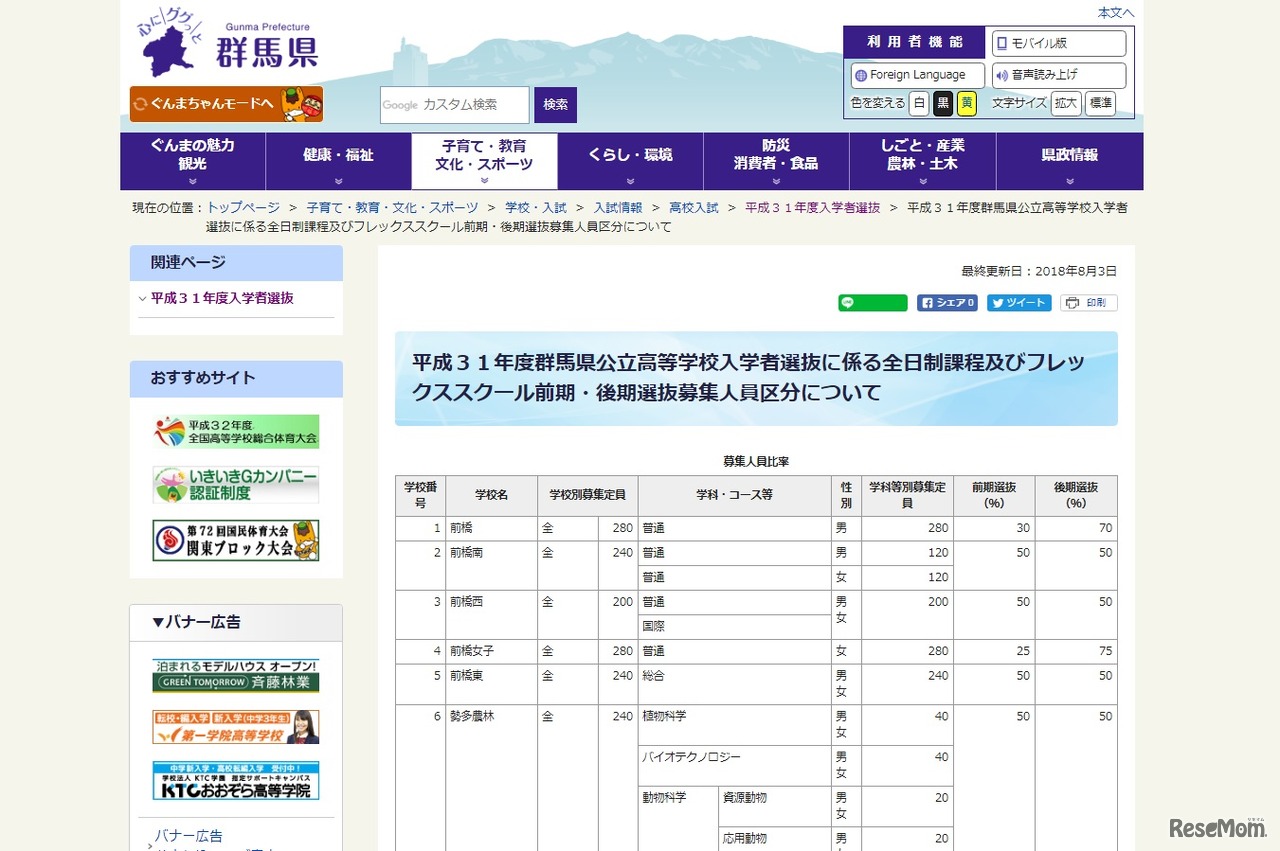Tweet this page using the ツイート icon
The image size is (1280, 851).
1018,302
